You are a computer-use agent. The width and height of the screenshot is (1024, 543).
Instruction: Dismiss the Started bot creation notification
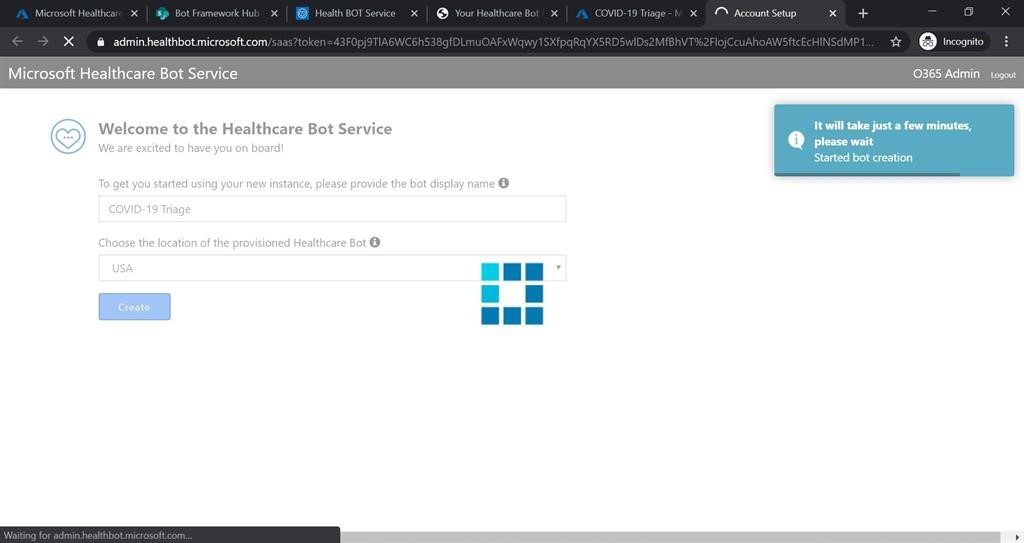pyautogui.click(x=894, y=140)
